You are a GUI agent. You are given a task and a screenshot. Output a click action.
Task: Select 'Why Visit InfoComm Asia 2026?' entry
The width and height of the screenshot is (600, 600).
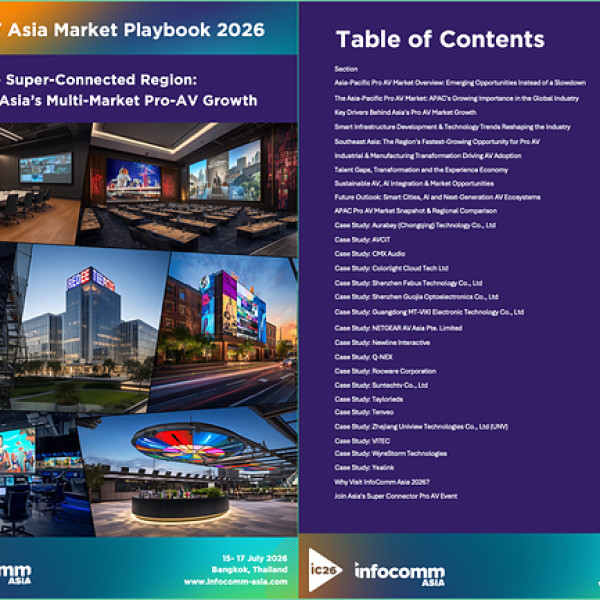pyautogui.click(x=382, y=482)
